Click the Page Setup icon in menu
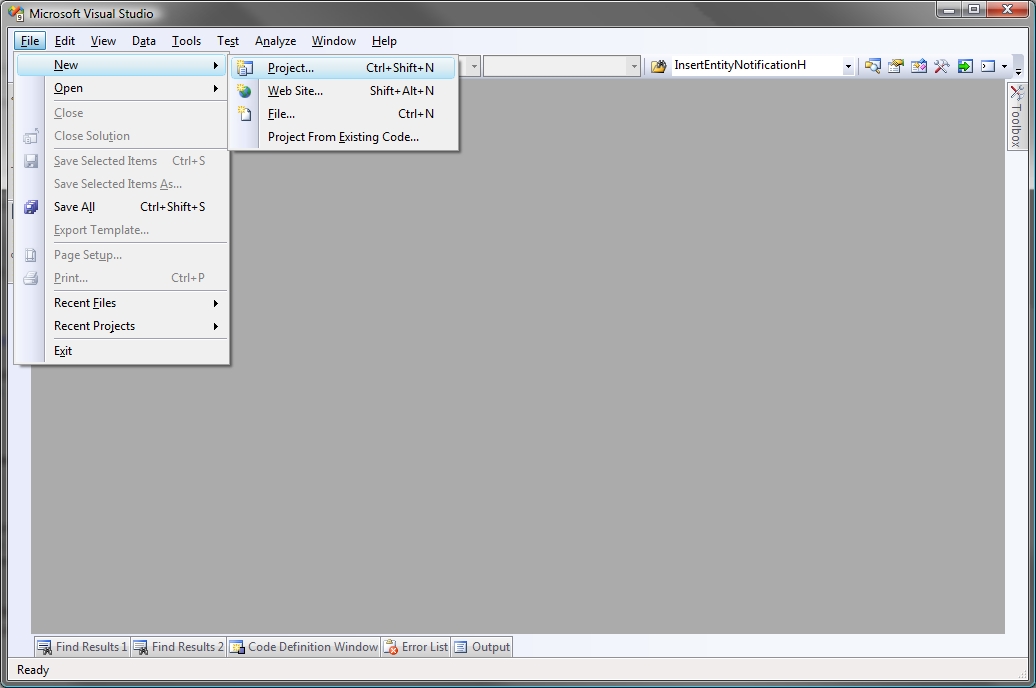The height and width of the screenshot is (688, 1036). (30, 255)
